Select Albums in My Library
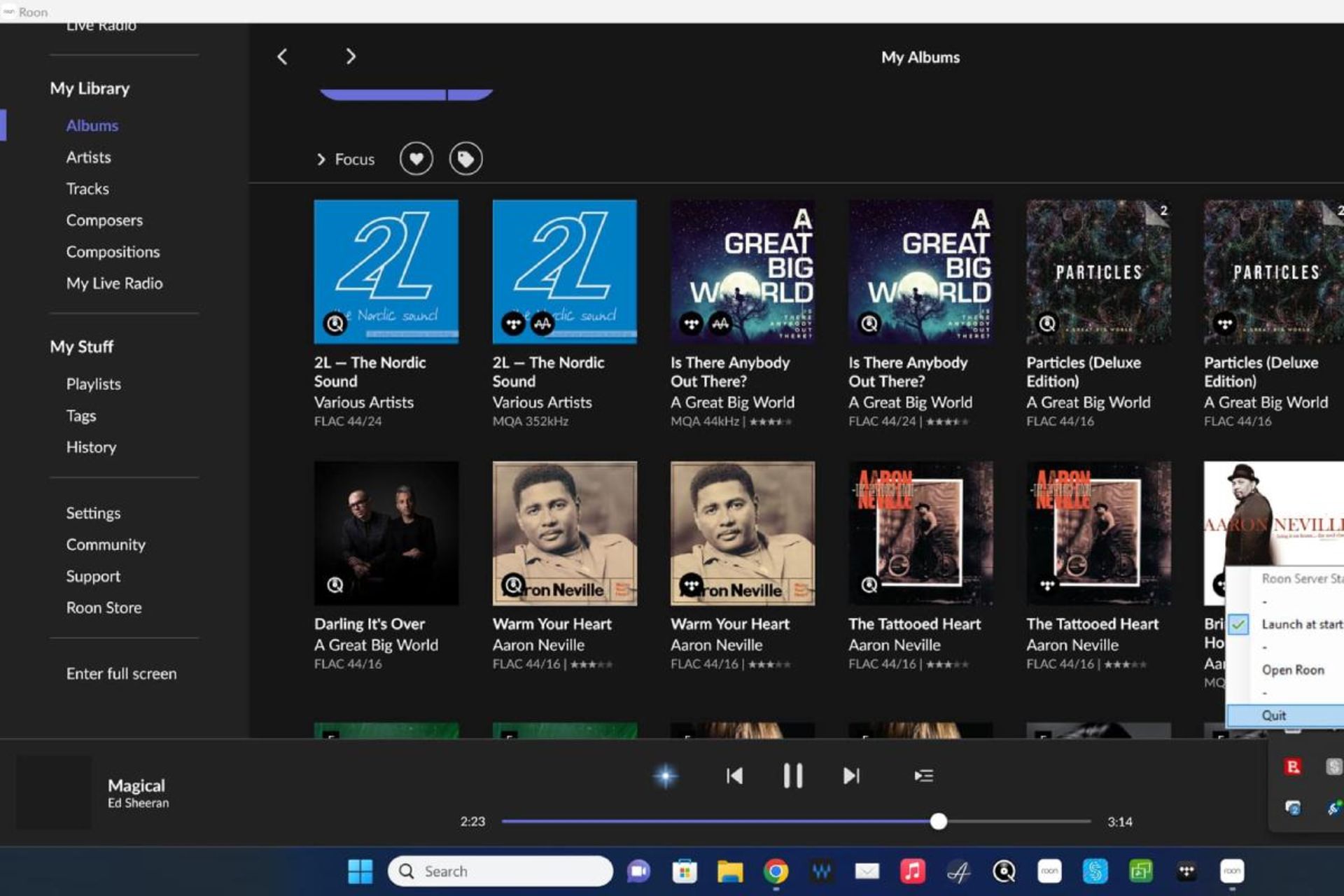 coord(92,125)
